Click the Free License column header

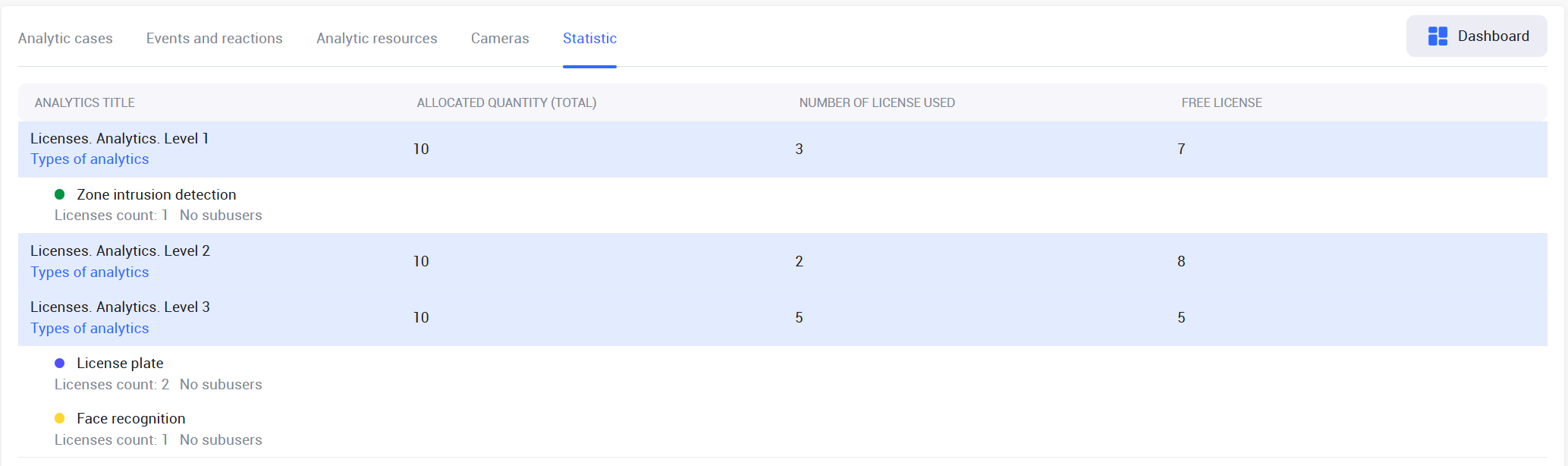pos(1221,103)
